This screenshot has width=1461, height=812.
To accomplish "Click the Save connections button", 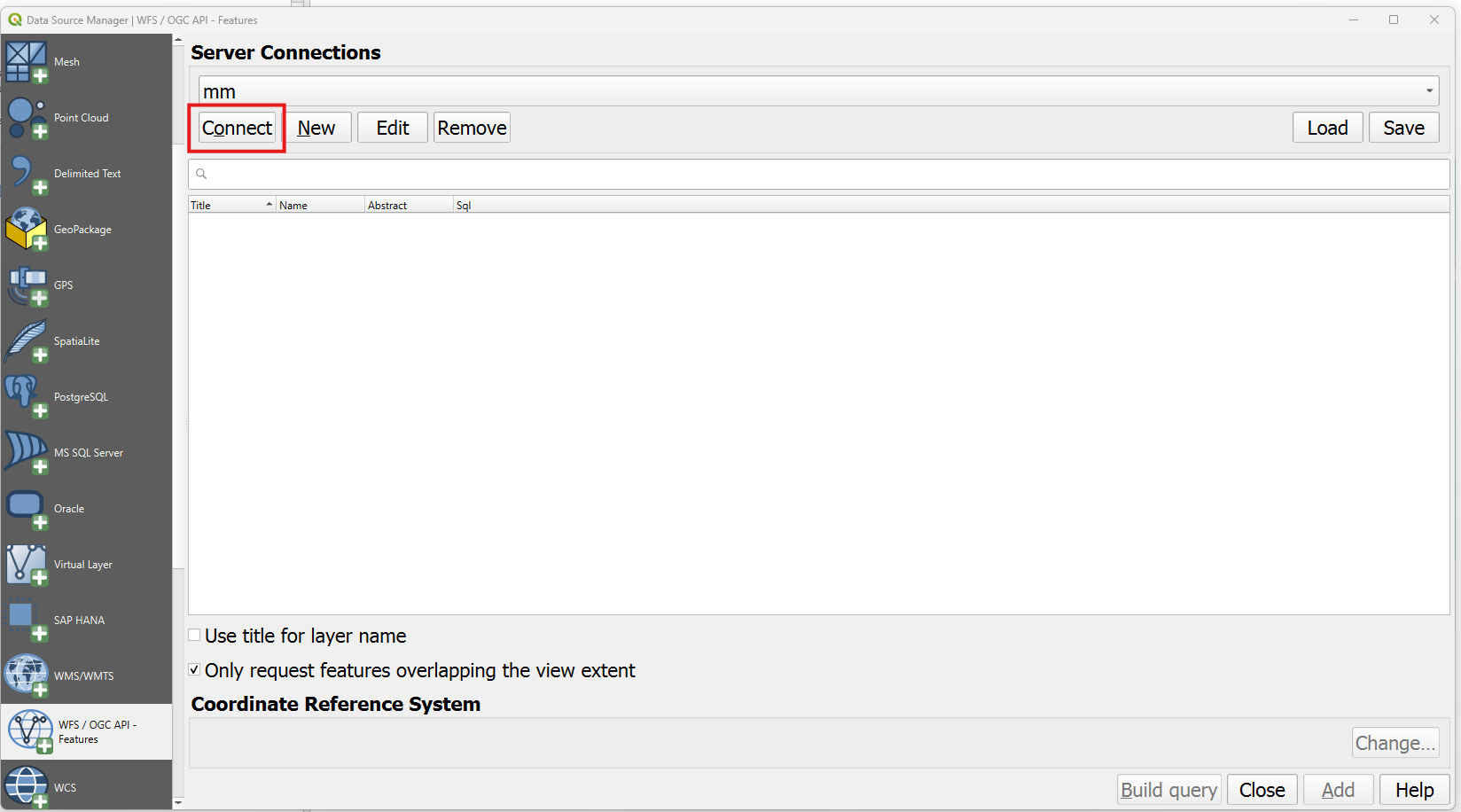I will [1403, 128].
